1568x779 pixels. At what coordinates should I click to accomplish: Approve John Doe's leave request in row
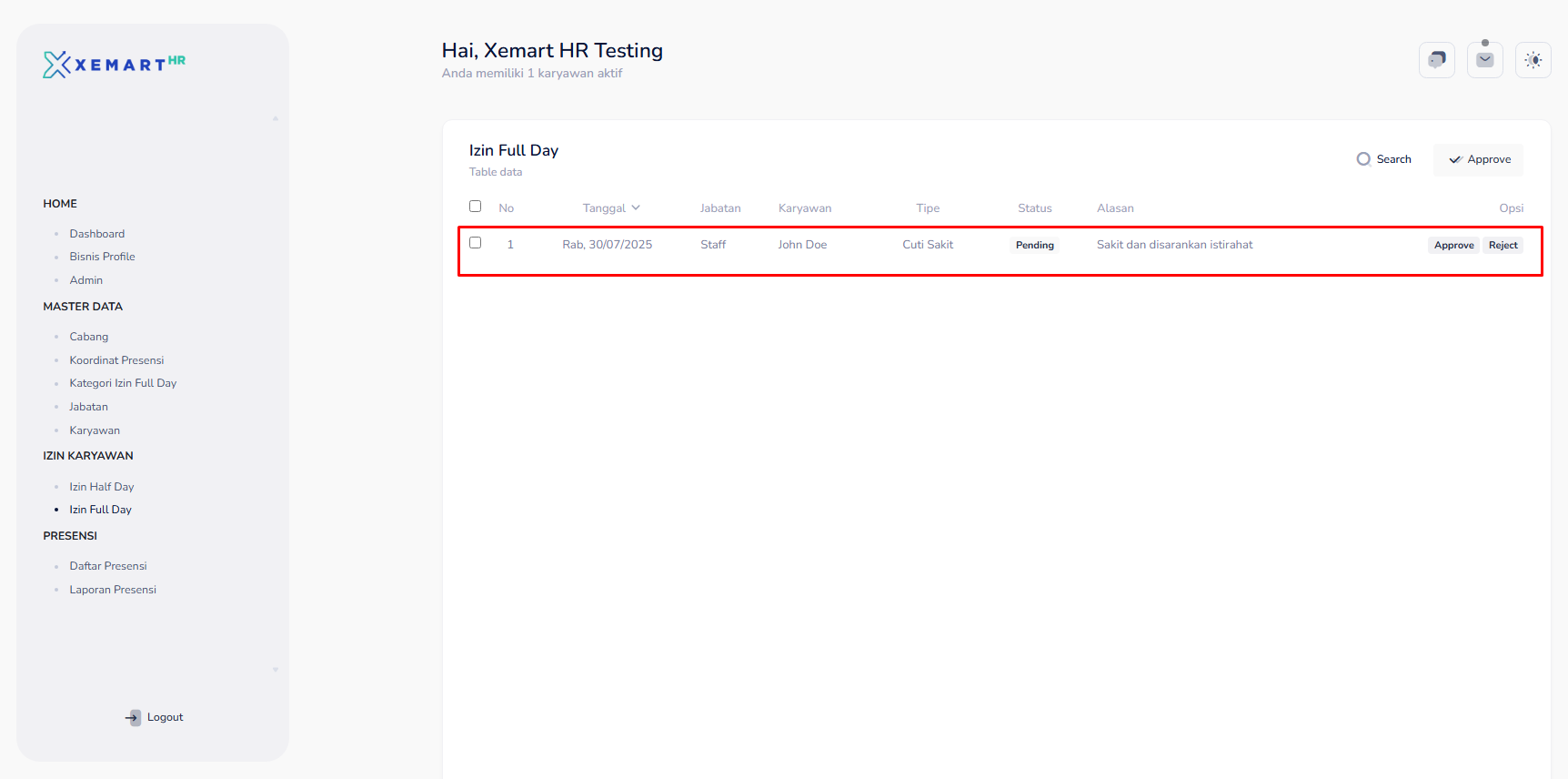(1453, 246)
